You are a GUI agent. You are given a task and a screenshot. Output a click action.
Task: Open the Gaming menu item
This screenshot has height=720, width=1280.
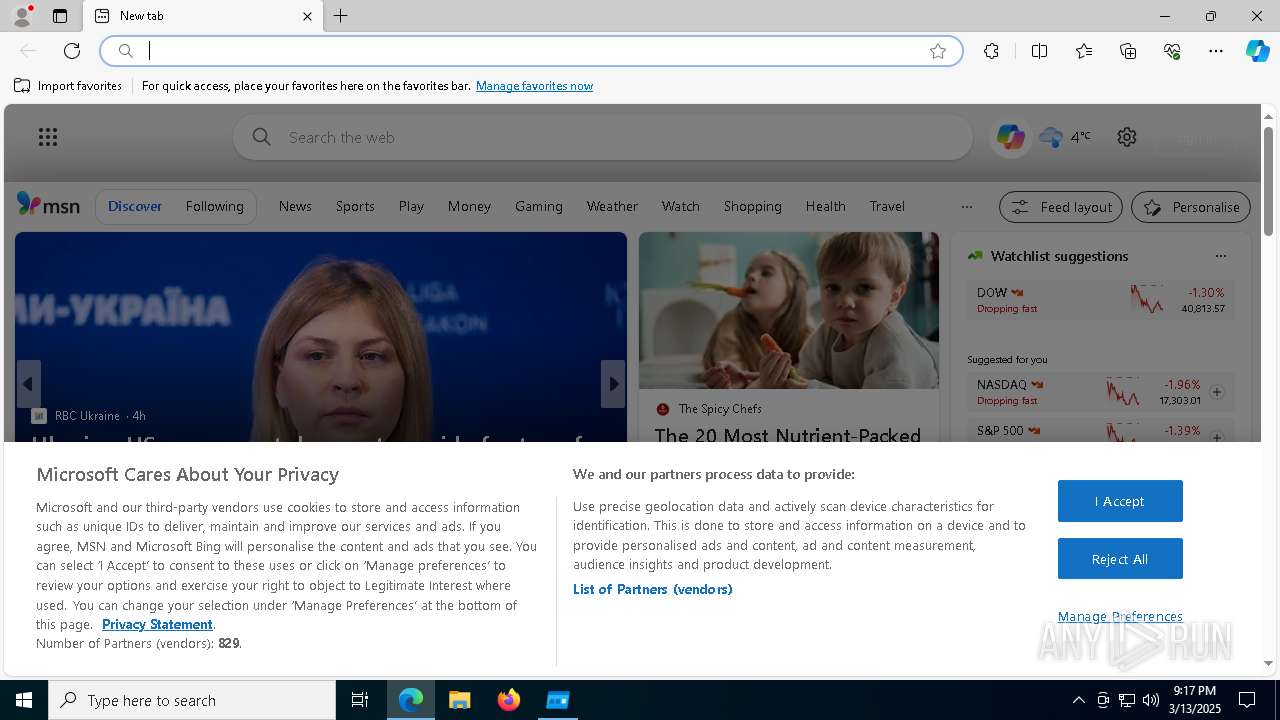click(x=539, y=206)
